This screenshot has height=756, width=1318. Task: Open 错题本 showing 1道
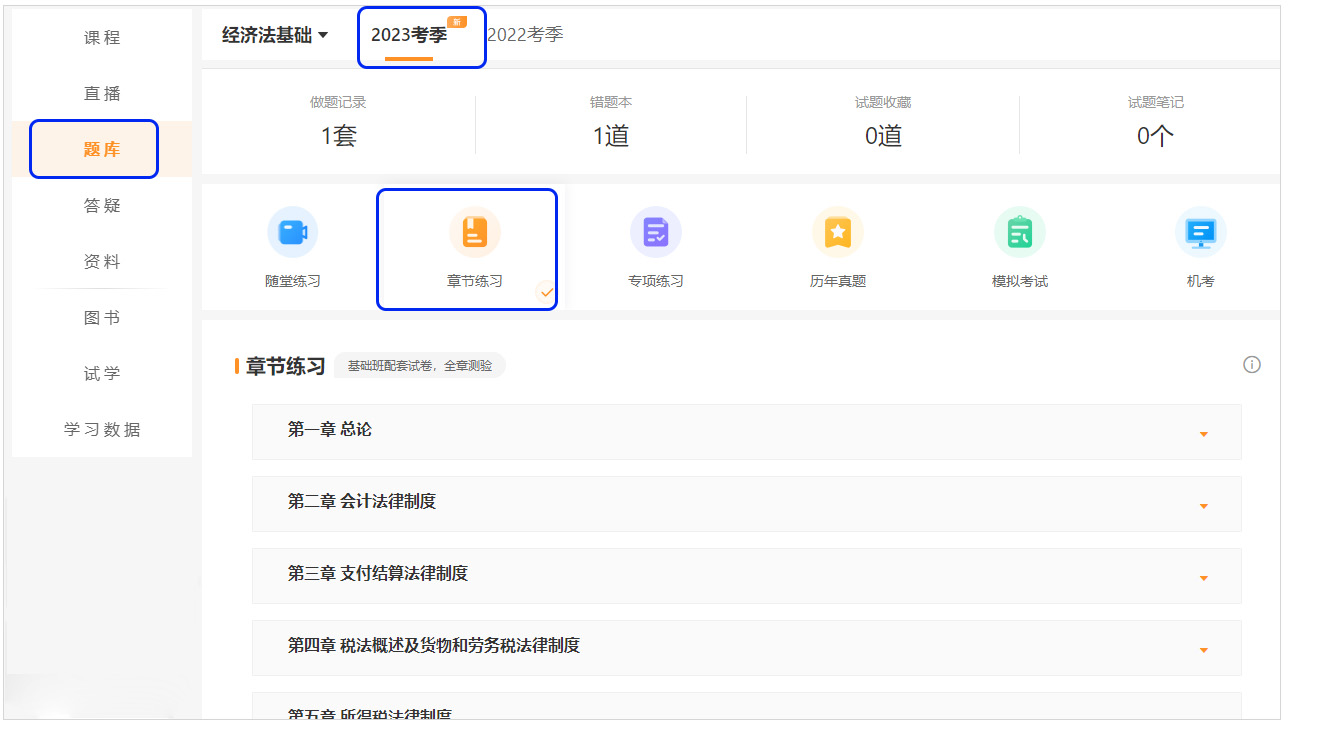coord(610,124)
